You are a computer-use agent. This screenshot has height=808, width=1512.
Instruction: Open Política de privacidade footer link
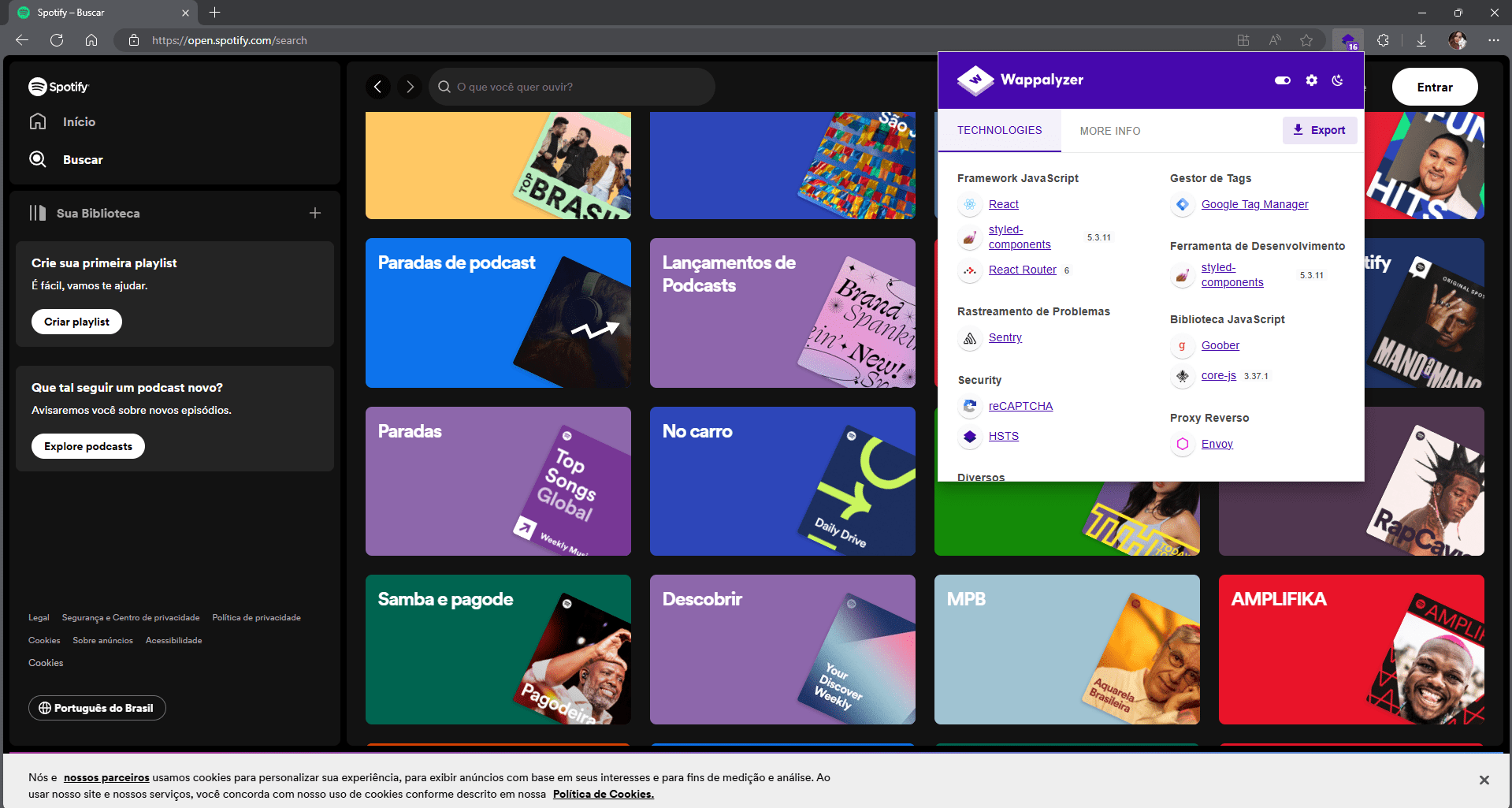(256, 617)
